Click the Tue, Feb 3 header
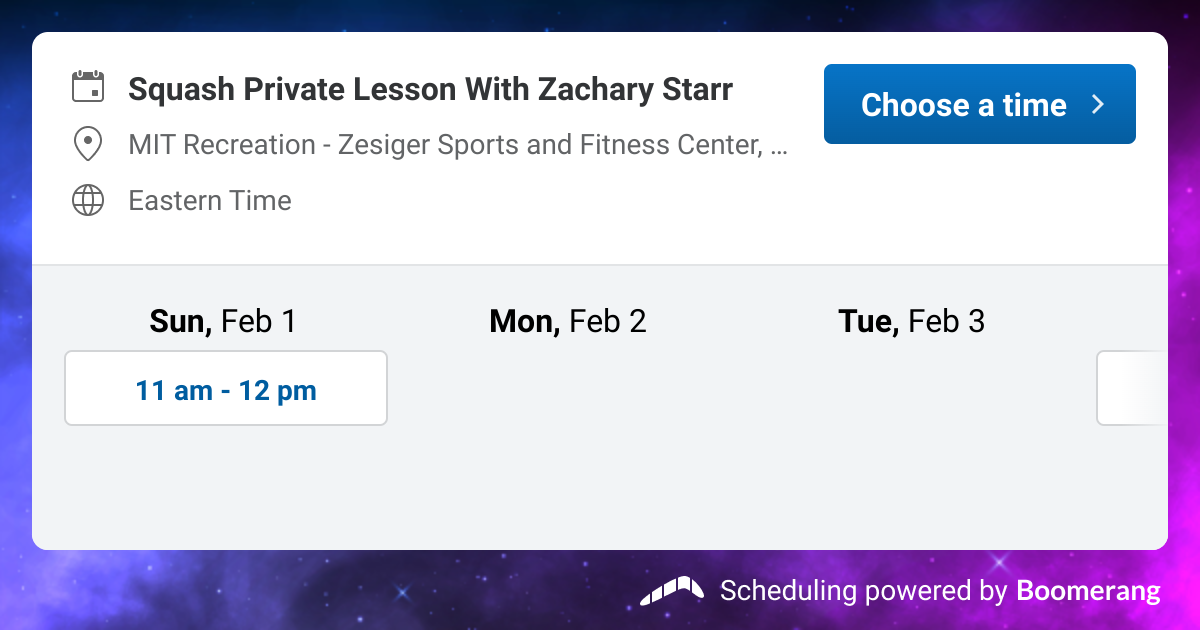 click(911, 321)
